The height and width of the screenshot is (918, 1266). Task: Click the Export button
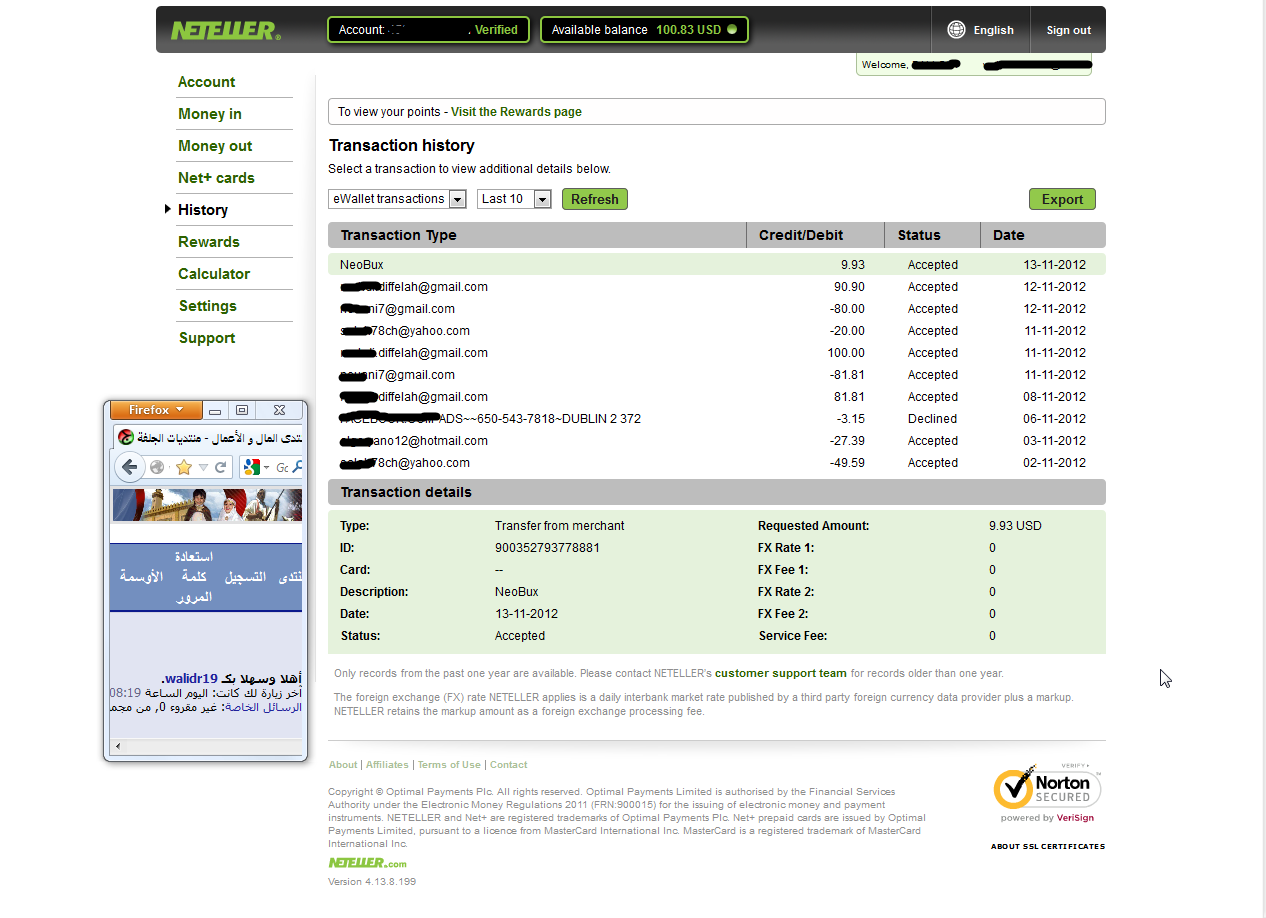coord(1062,199)
